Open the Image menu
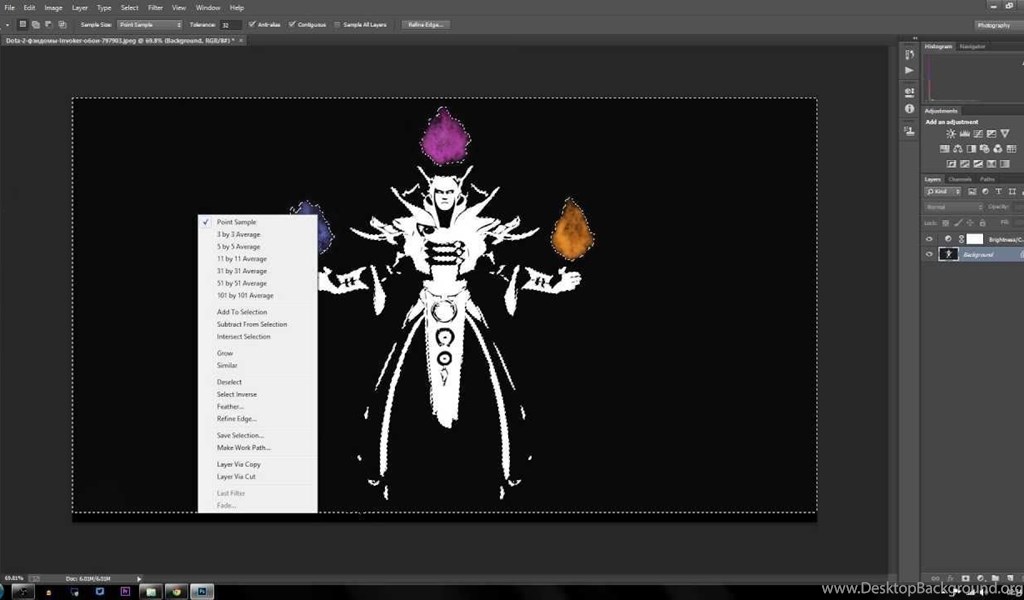 [x=53, y=7]
